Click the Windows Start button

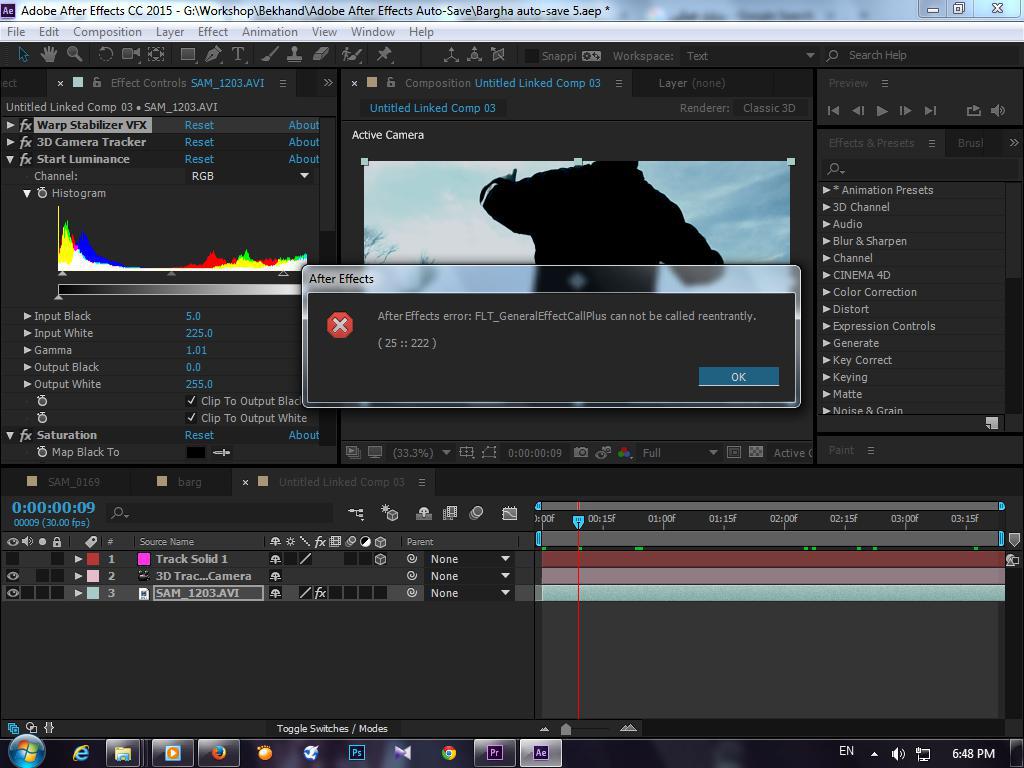click(x=26, y=752)
